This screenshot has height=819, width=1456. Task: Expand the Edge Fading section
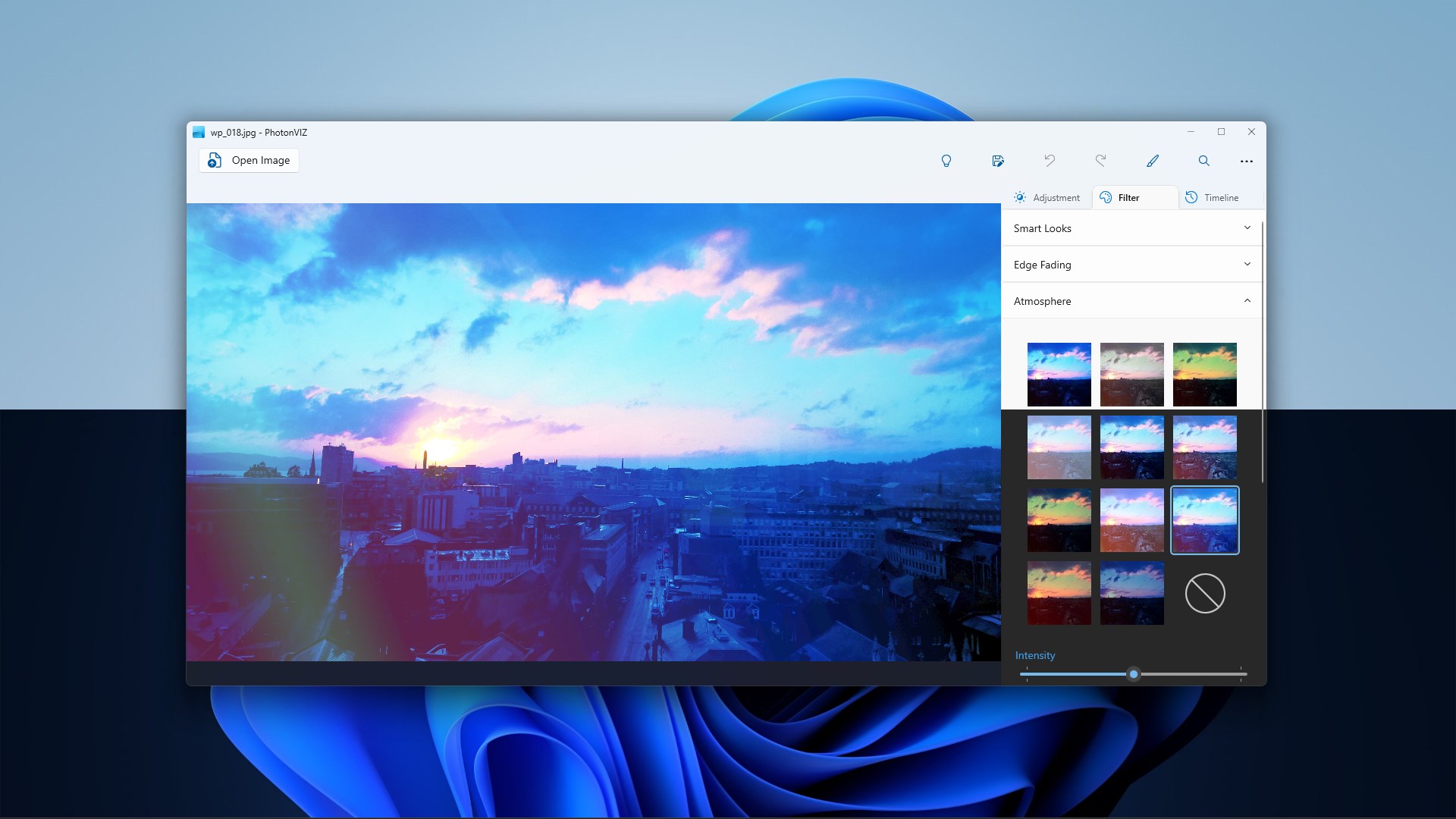1132,265
